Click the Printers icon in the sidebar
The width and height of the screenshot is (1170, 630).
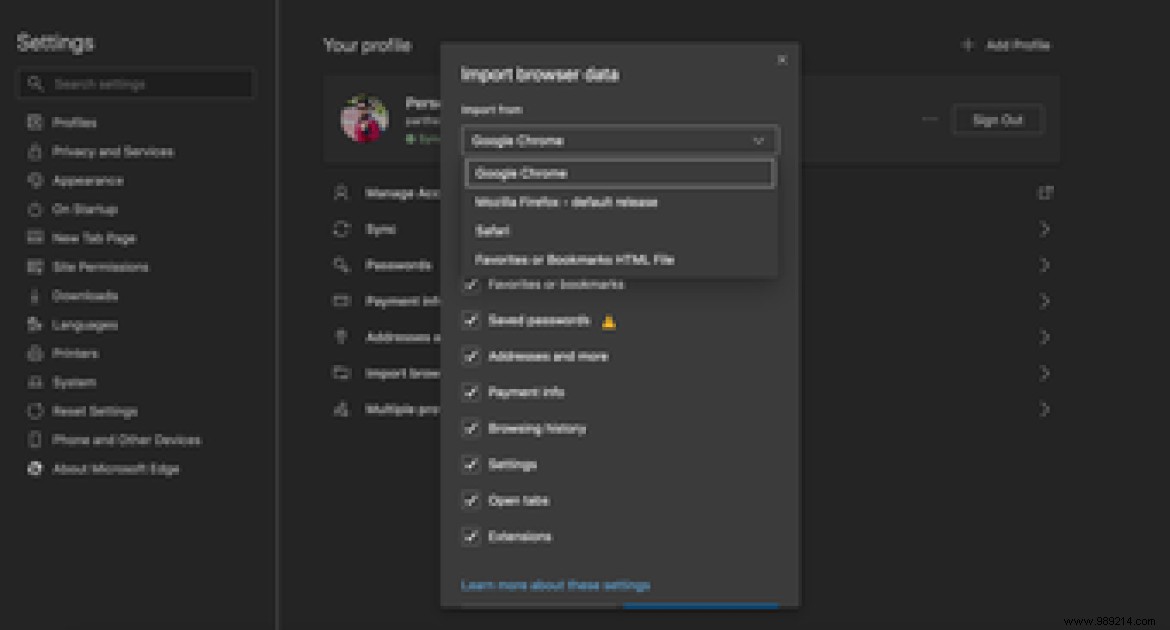pos(34,353)
